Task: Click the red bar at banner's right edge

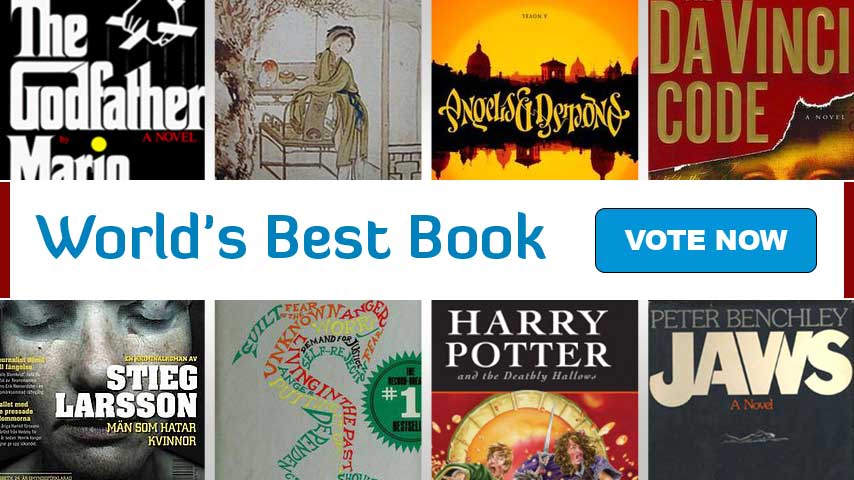Action: (x=849, y=240)
